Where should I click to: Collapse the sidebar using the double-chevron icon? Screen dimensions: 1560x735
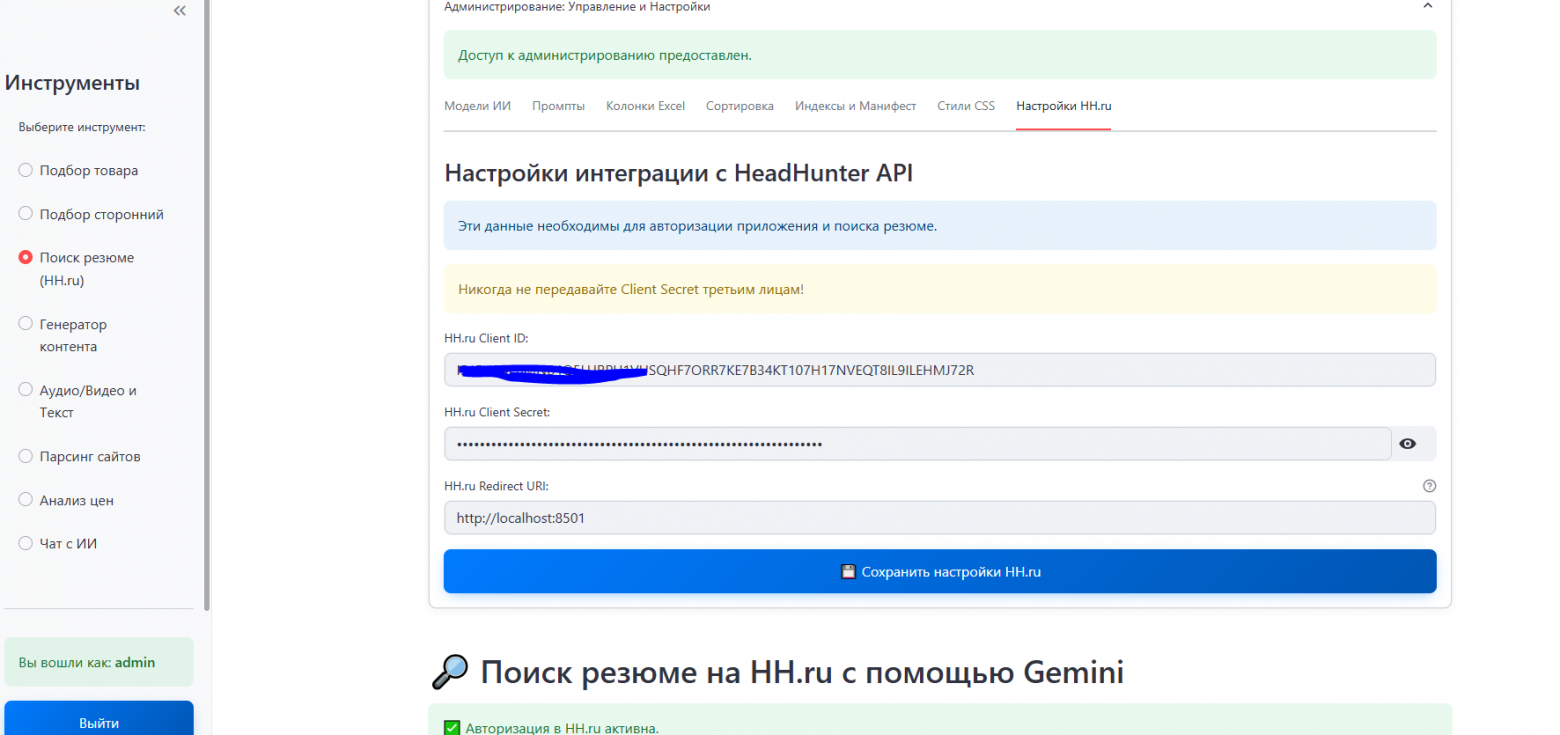179,10
